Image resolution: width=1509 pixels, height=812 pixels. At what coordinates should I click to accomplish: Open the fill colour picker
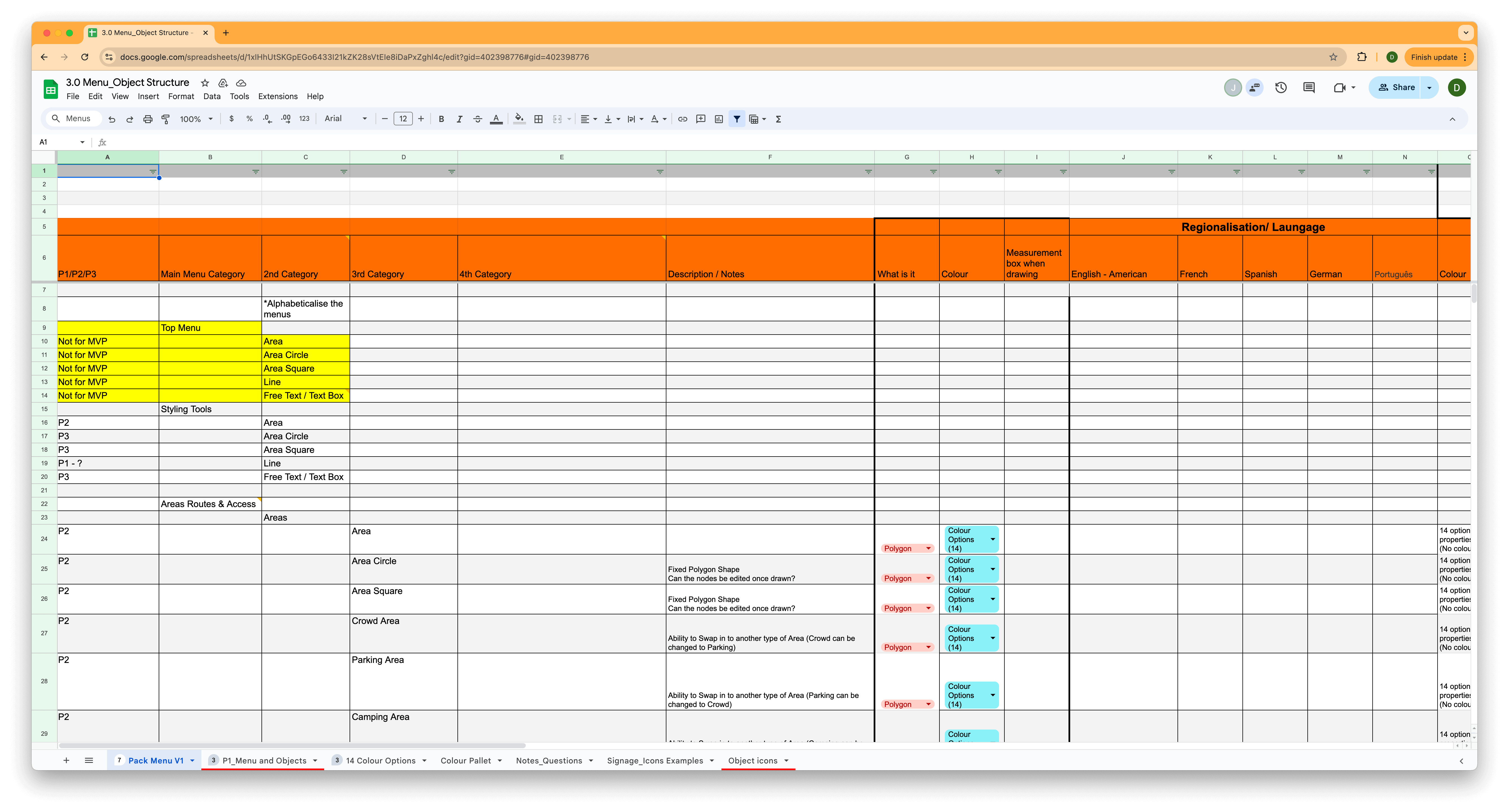(x=519, y=119)
